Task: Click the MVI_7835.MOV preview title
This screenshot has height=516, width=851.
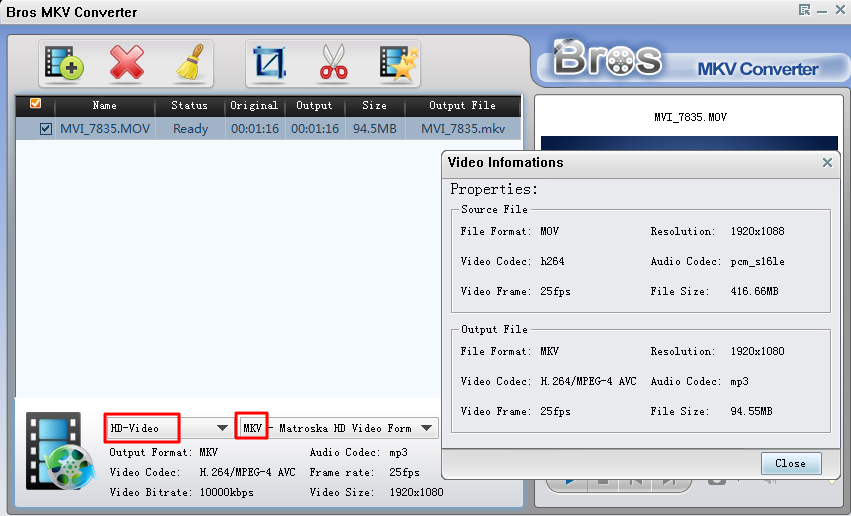Action: pyautogui.click(x=690, y=117)
